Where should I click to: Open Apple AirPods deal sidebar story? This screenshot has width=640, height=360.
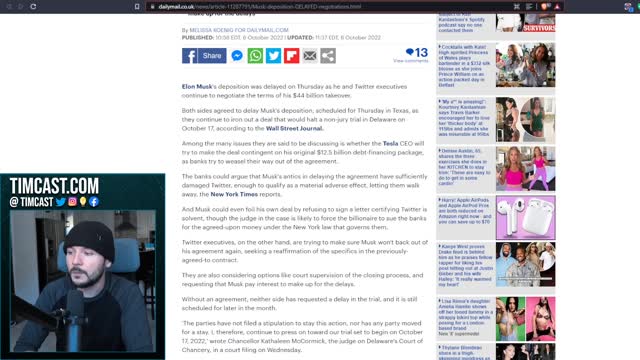(x=464, y=211)
